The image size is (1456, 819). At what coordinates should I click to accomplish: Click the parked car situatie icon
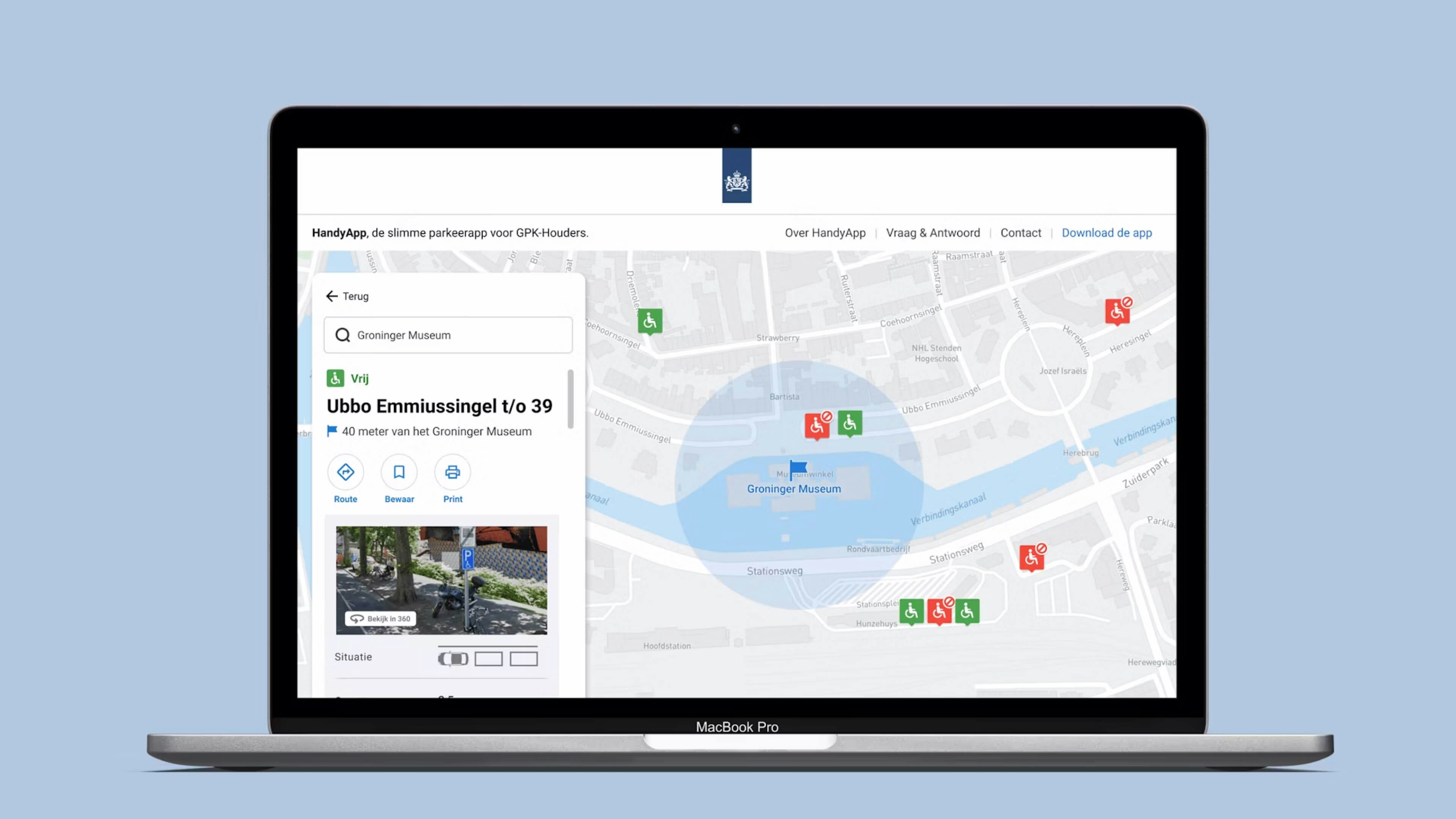click(x=453, y=659)
